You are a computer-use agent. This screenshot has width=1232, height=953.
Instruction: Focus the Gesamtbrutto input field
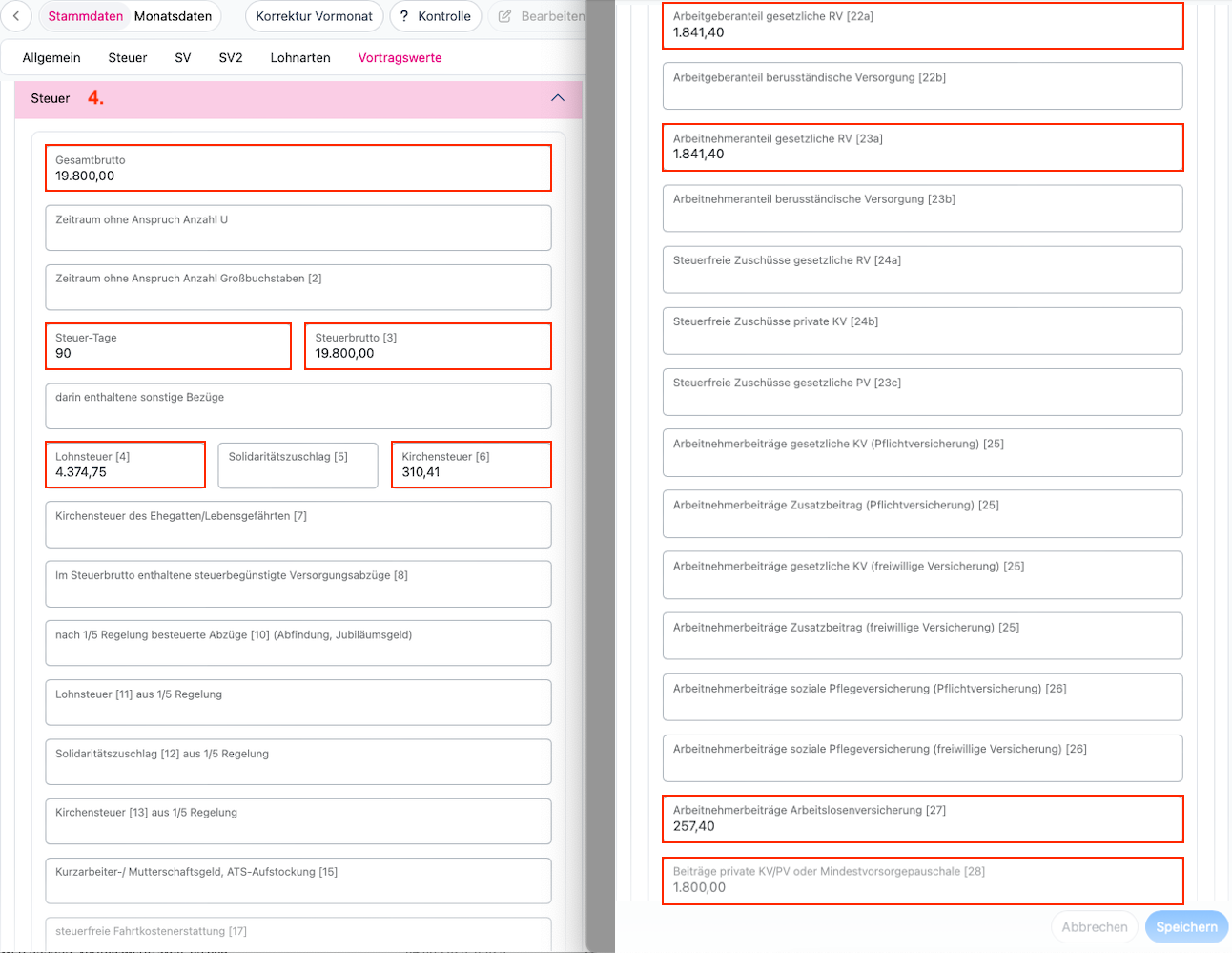(298, 168)
